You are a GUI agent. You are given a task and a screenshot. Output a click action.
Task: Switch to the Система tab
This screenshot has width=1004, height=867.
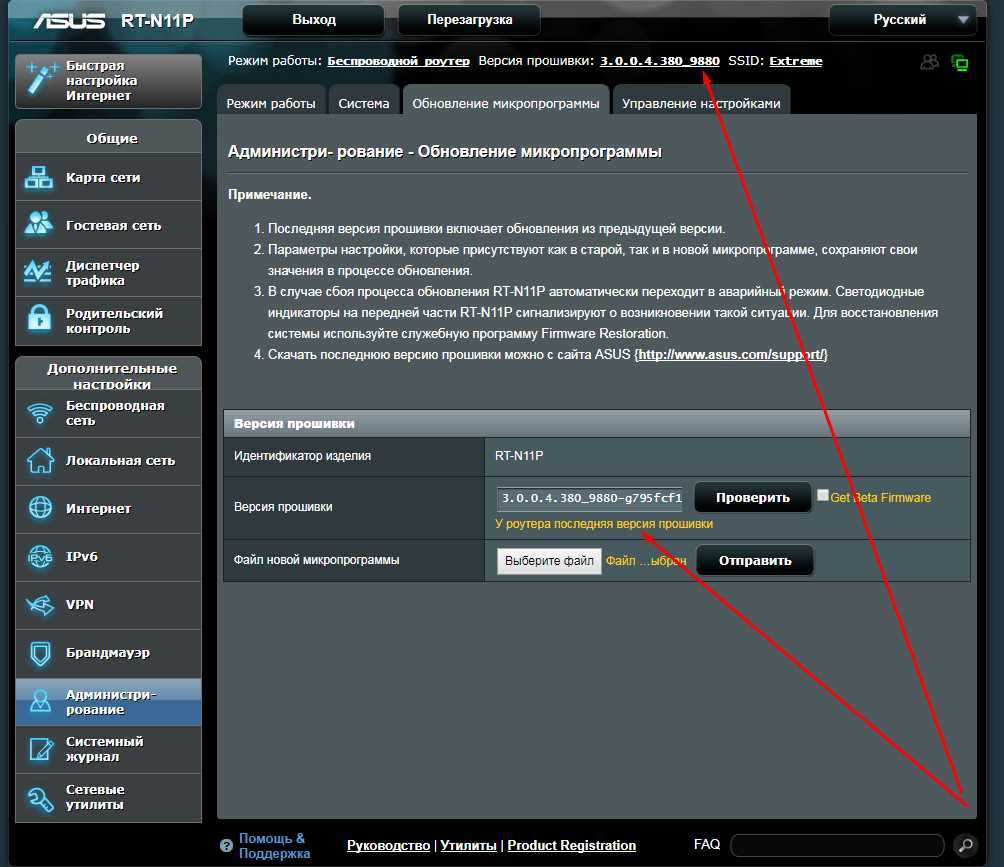364,103
